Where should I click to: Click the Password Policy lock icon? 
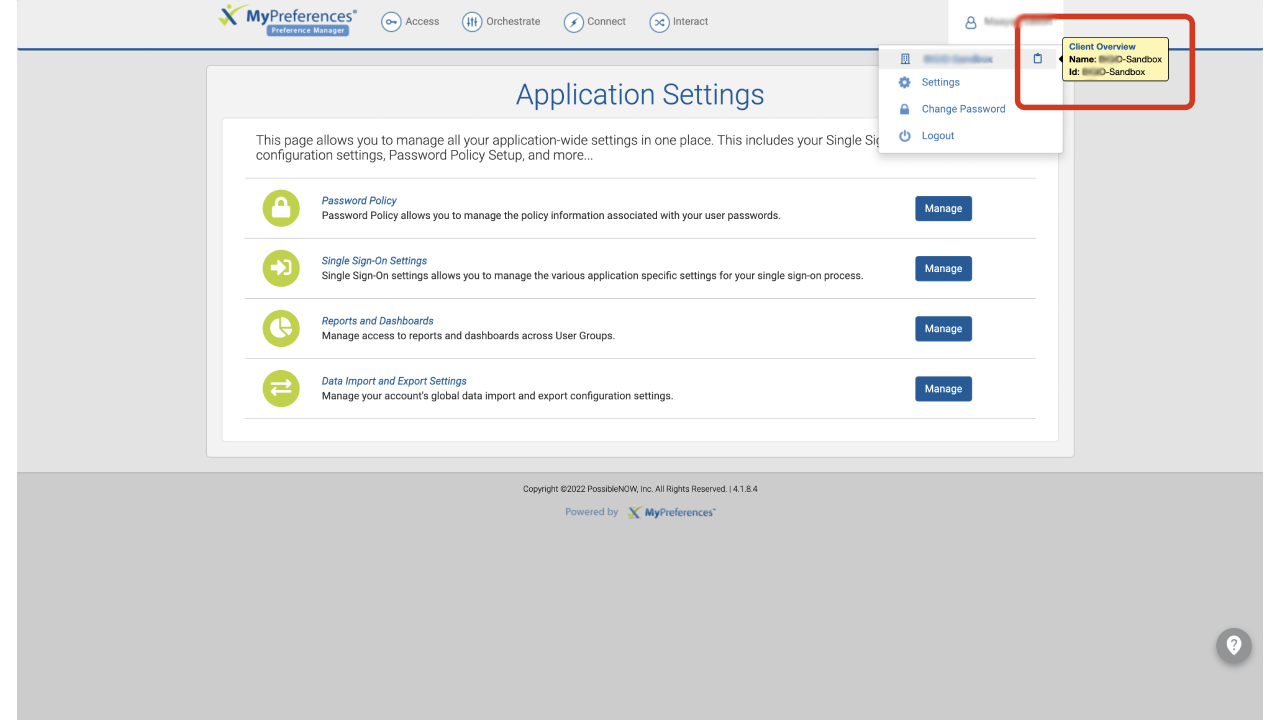point(281,208)
